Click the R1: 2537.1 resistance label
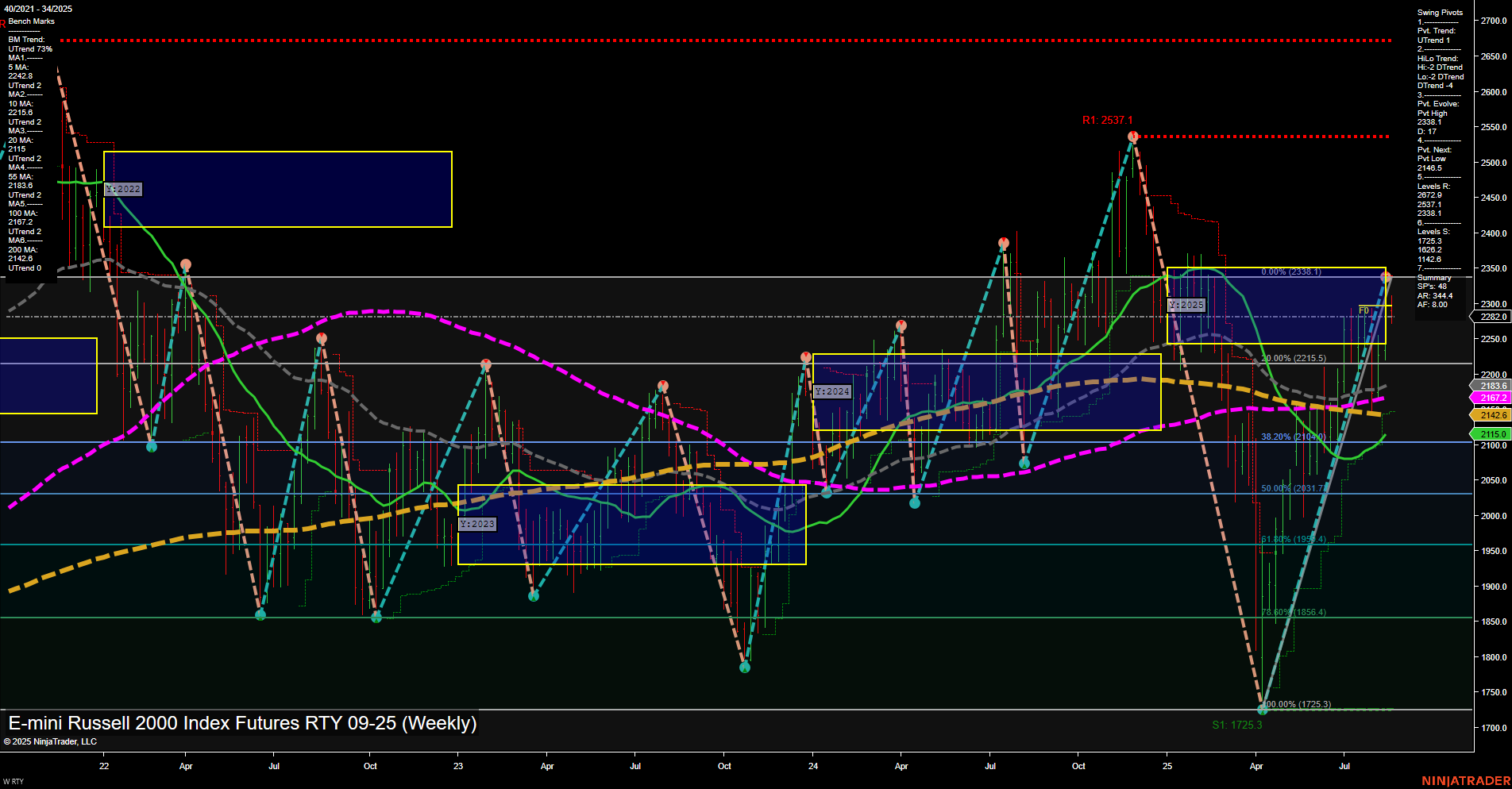This screenshot has height=789, width=1512. point(1108,120)
